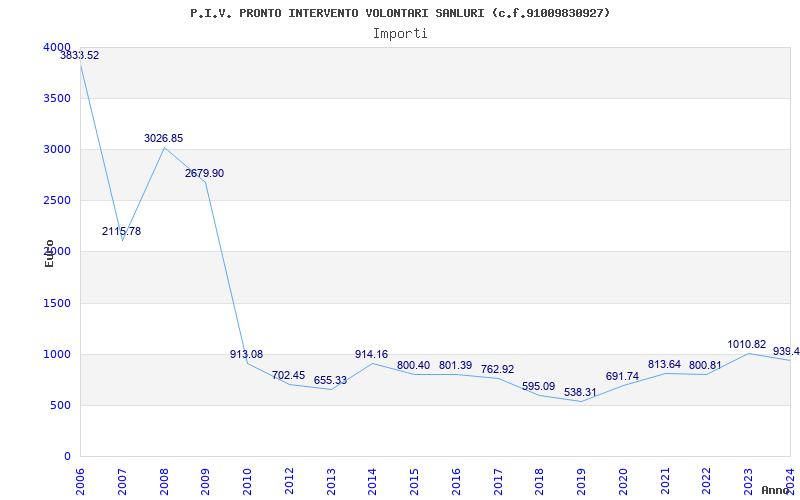Viewport: 800px width, 500px height.
Task: Click the 538.31 data label
Action: pyautogui.click(x=580, y=393)
